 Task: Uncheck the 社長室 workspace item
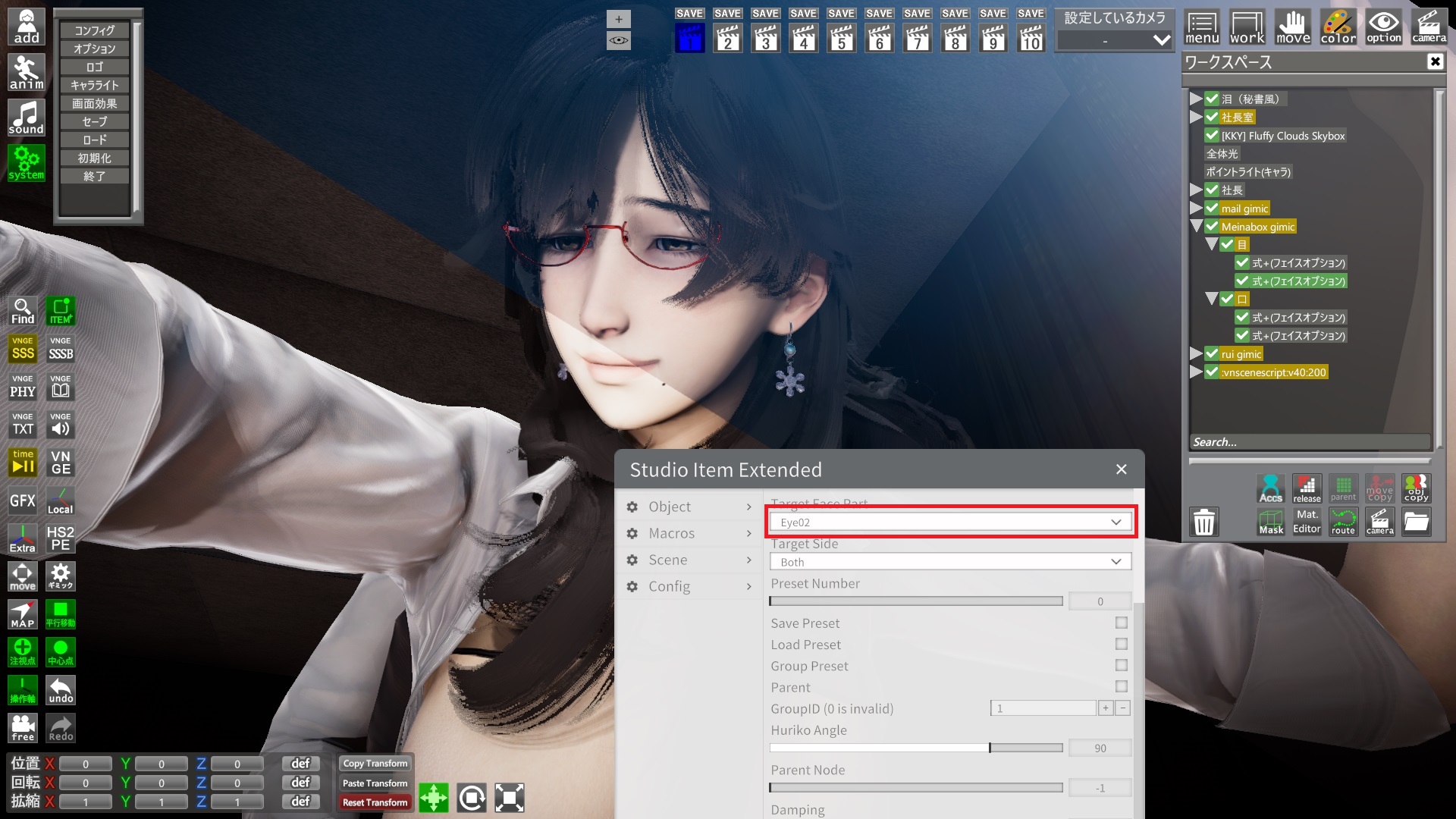click(1212, 117)
